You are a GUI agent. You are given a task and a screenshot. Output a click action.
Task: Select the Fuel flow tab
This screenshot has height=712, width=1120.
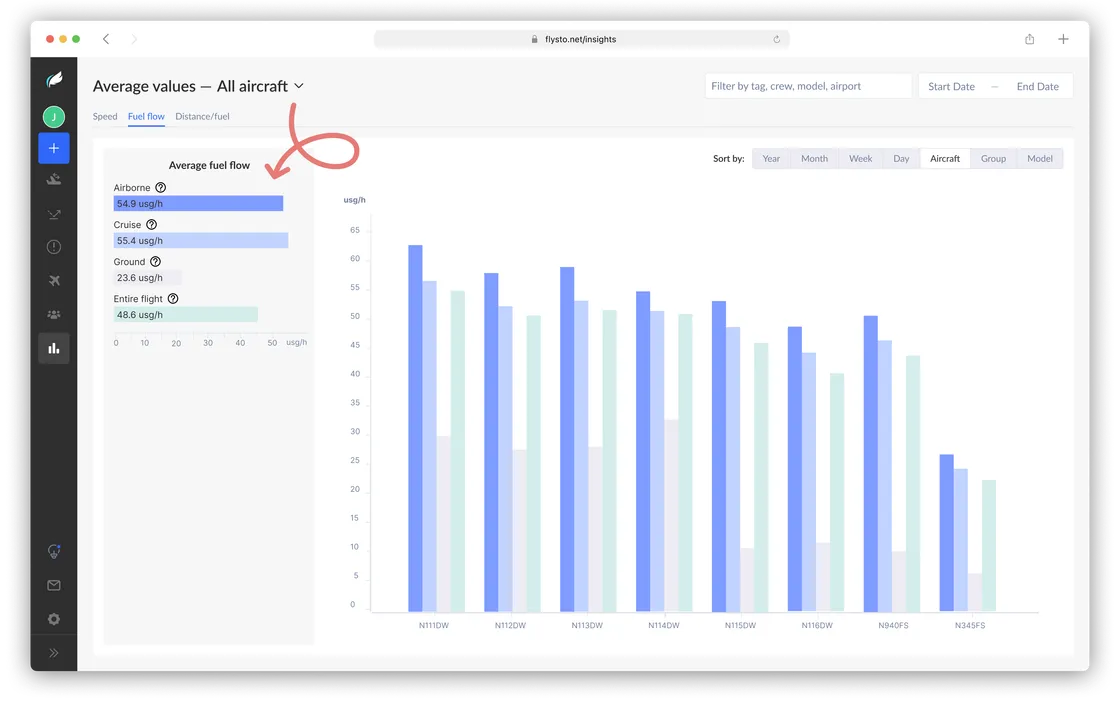point(146,116)
